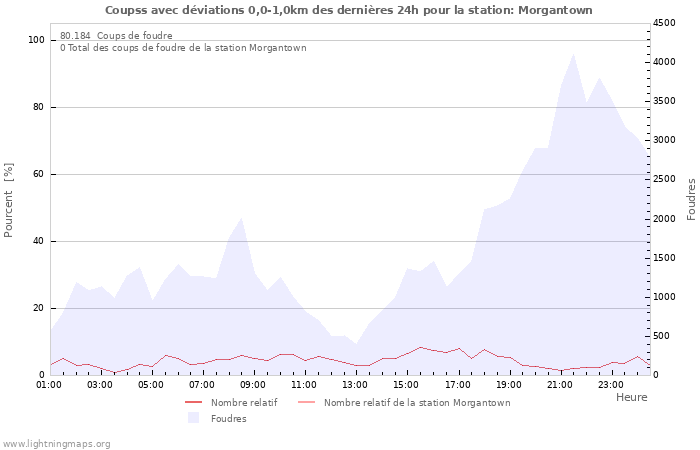Click the 'Heure' x-axis title
Viewport: 700px width, 450px height.
coord(632,397)
